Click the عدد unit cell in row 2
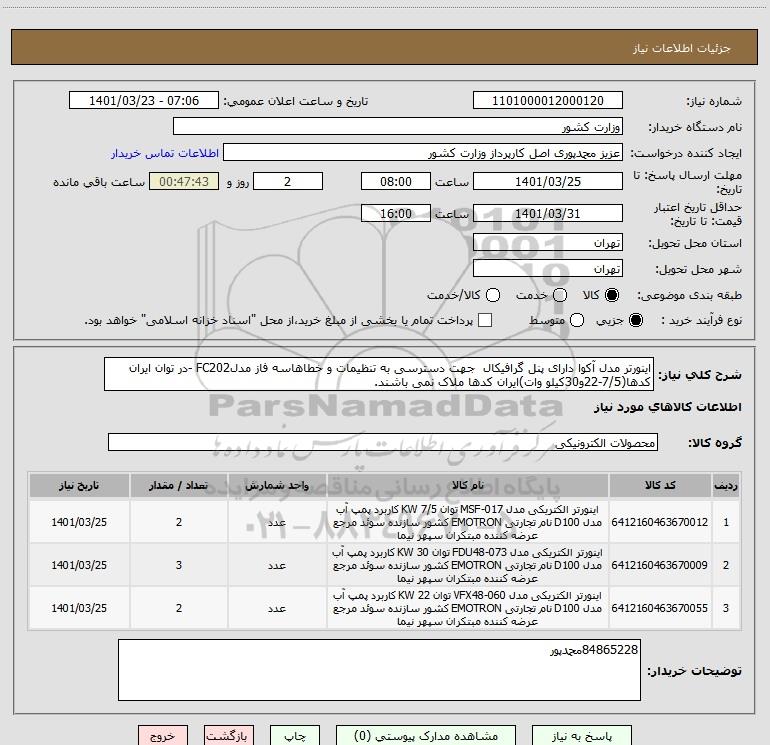 pyautogui.click(x=277, y=565)
